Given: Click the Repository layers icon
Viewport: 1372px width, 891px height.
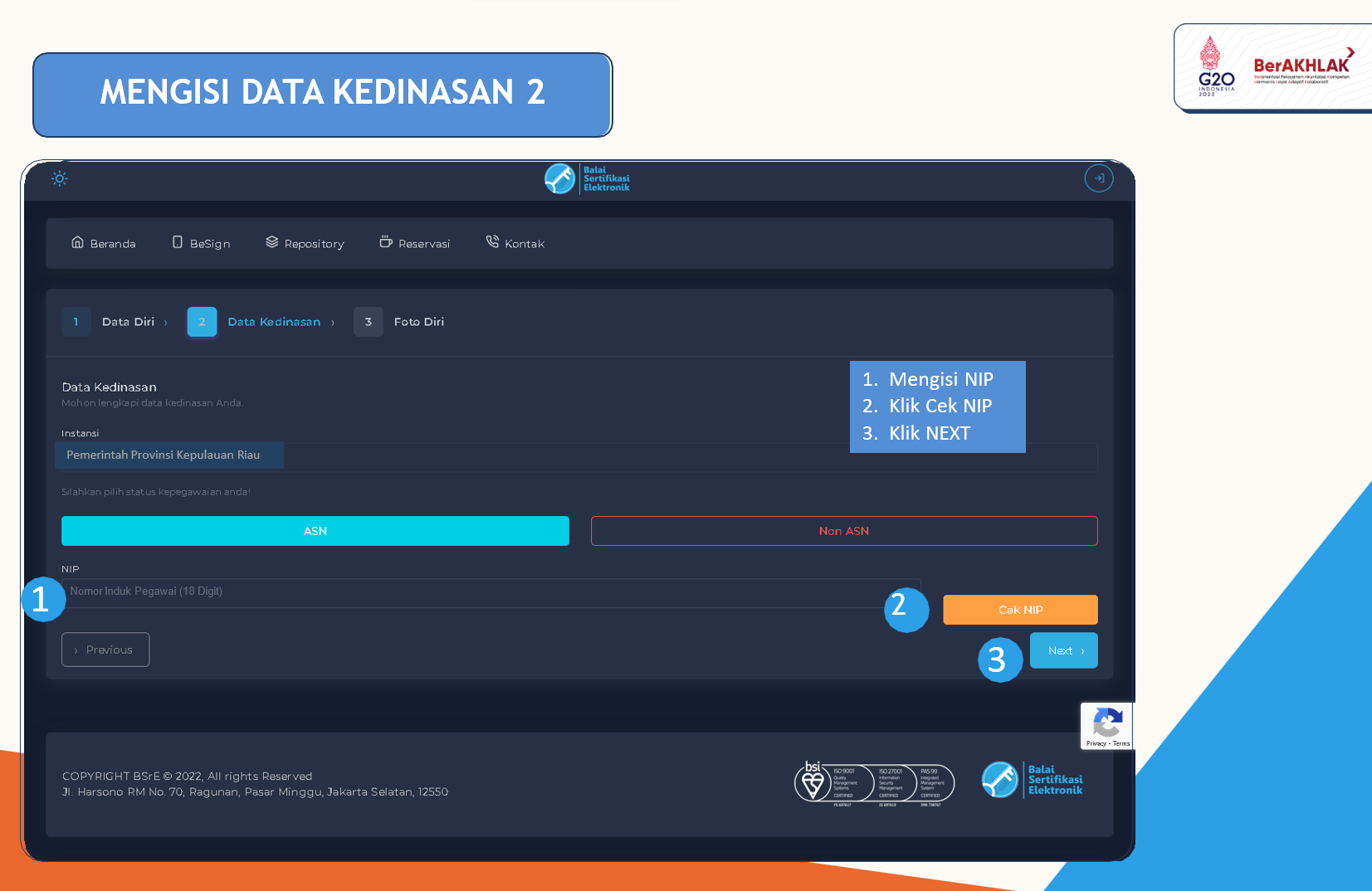Looking at the screenshot, I should (272, 242).
